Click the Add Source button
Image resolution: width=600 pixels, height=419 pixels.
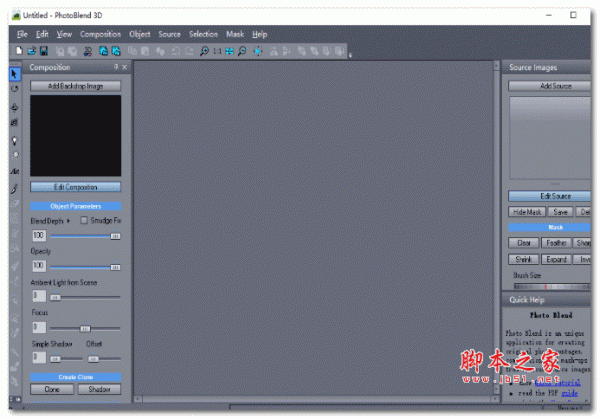pos(549,86)
